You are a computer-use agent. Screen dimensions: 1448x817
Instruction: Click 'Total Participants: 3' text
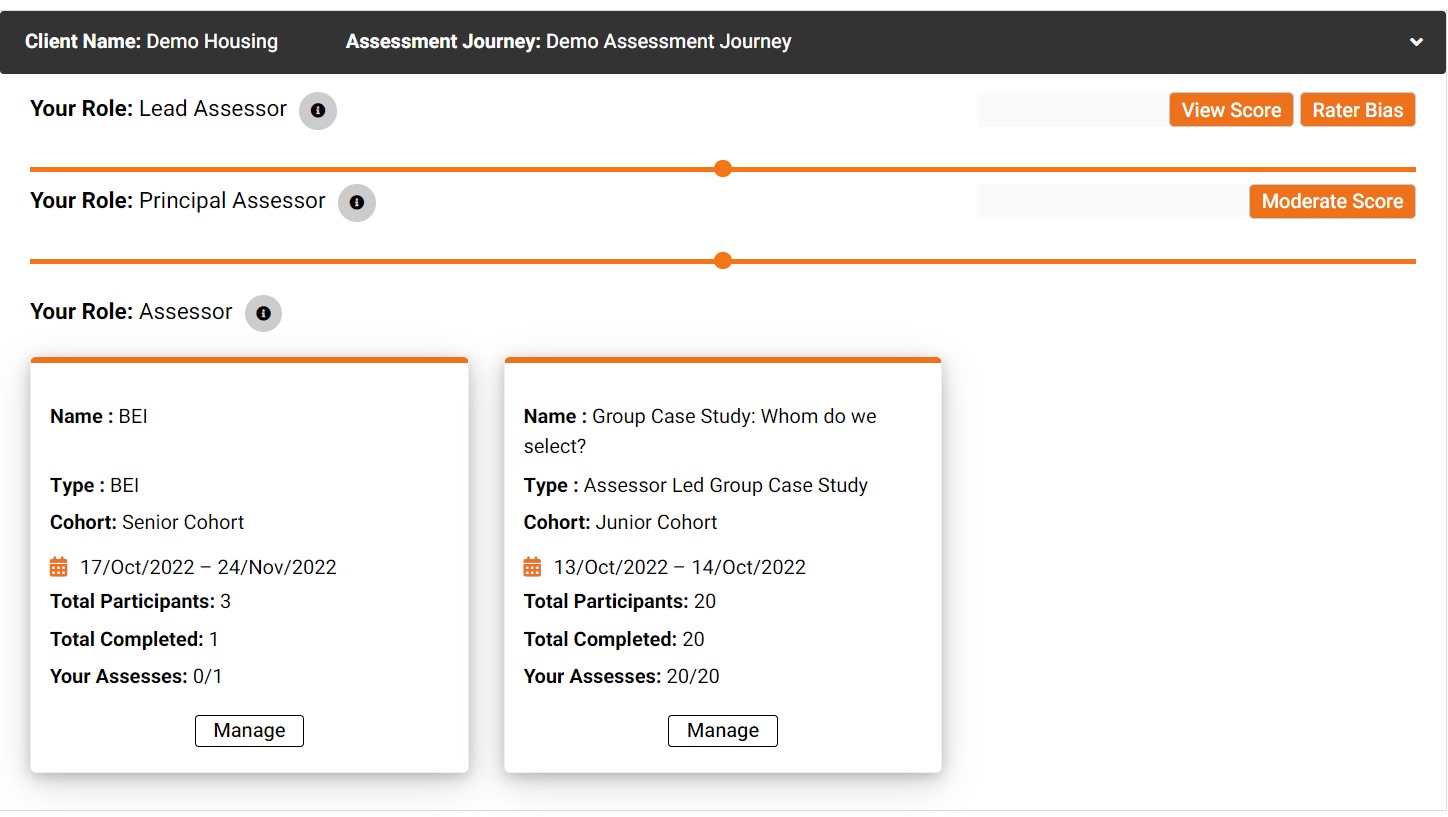pos(140,602)
